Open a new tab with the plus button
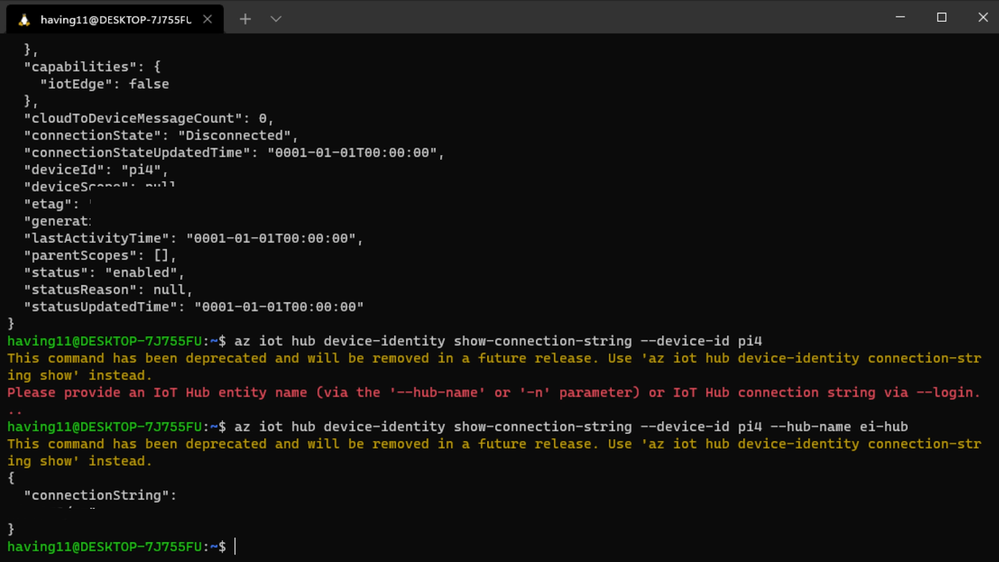 tap(245, 19)
